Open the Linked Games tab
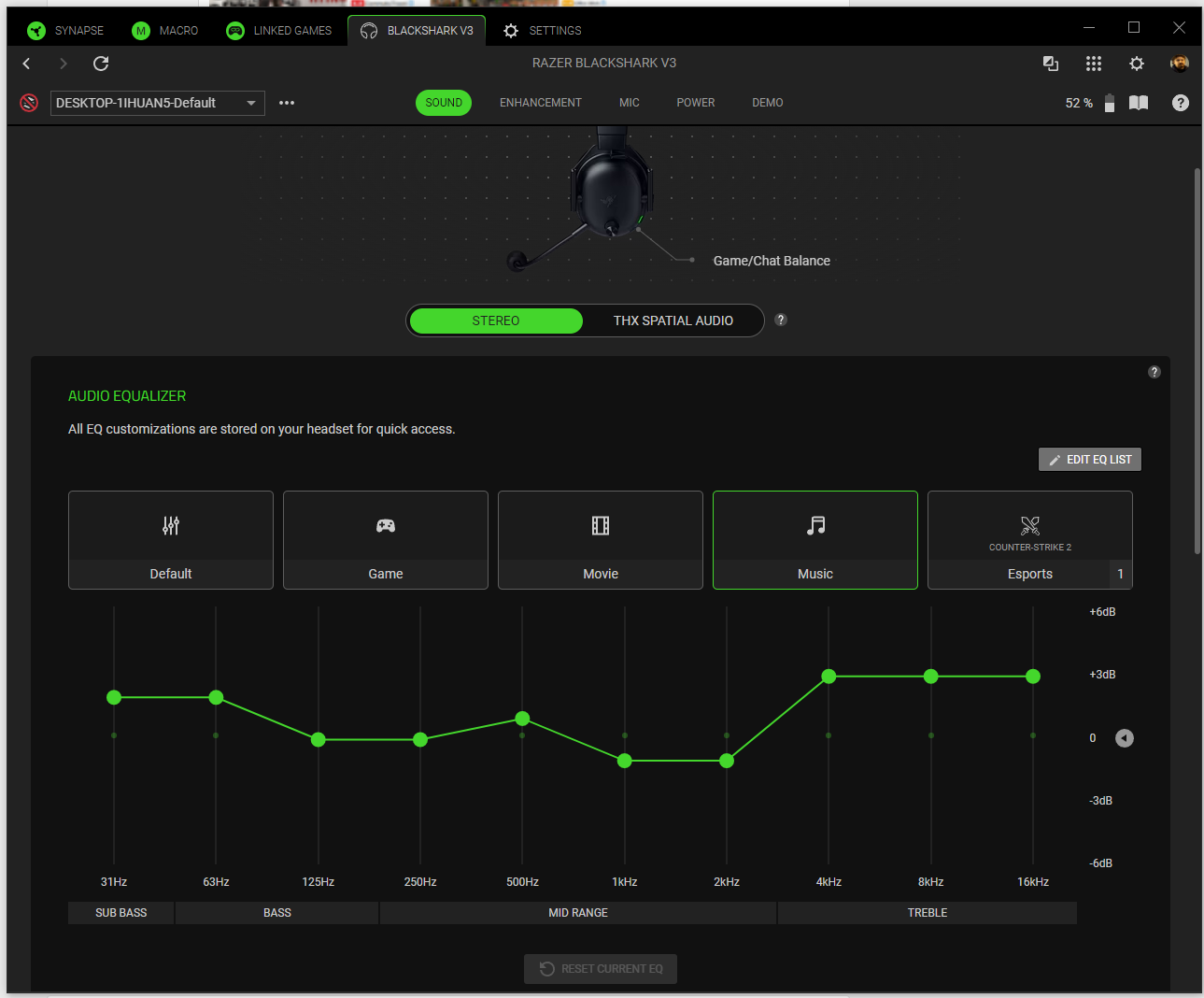 point(279,31)
